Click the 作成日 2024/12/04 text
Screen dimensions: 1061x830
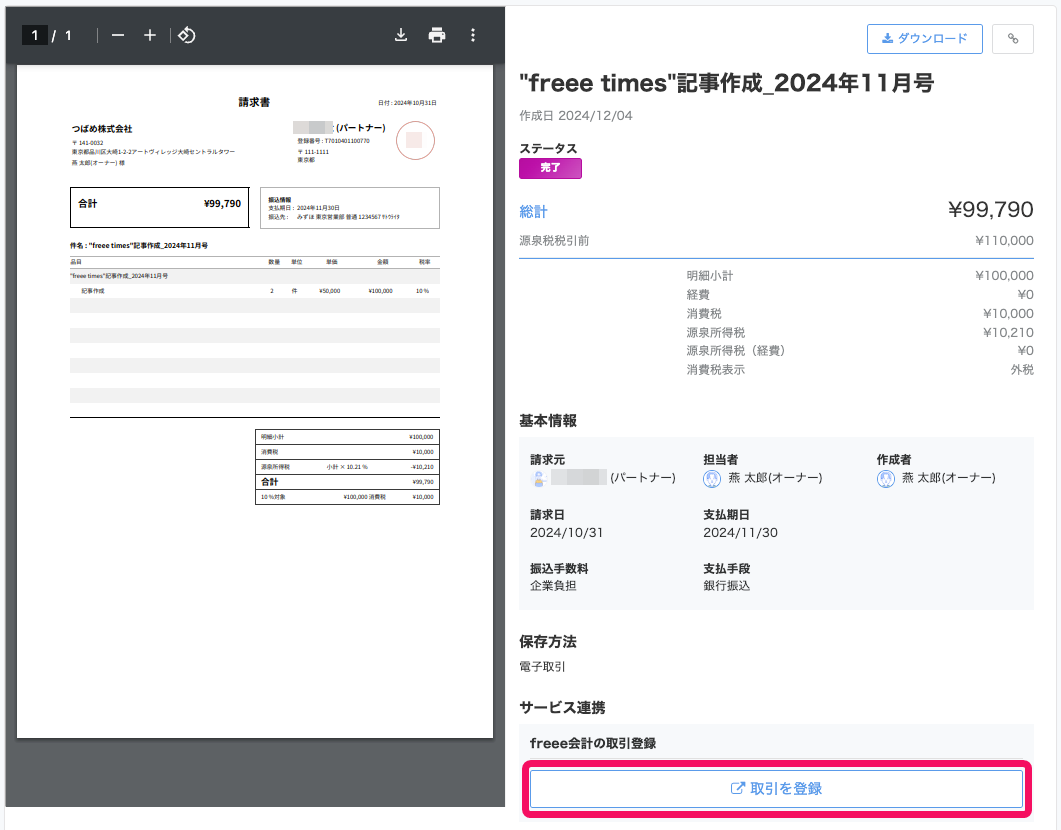[x=576, y=116]
